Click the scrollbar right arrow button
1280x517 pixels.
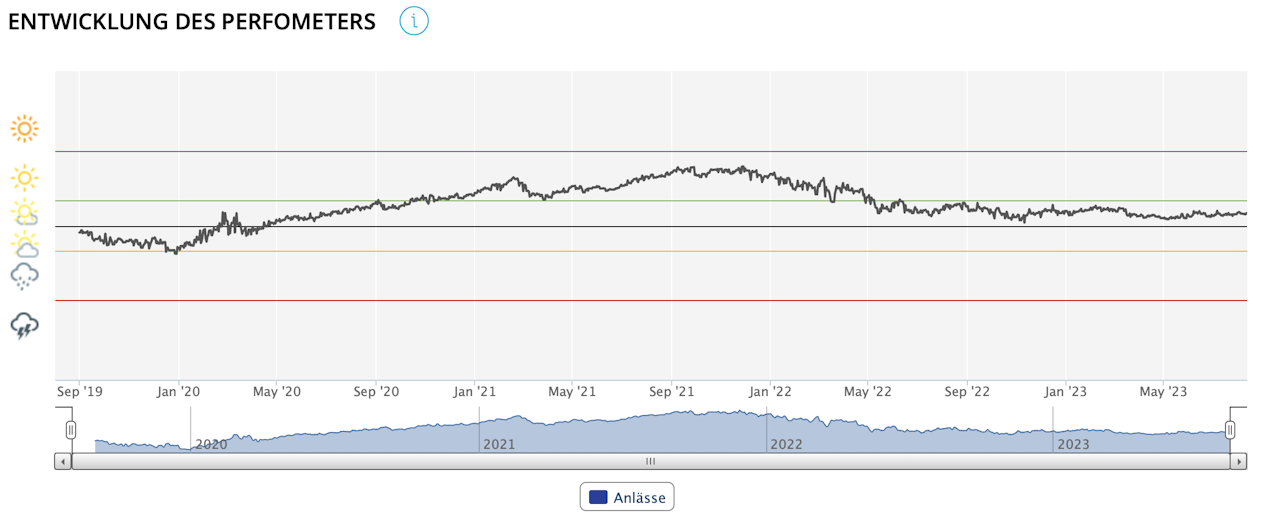point(1239,461)
